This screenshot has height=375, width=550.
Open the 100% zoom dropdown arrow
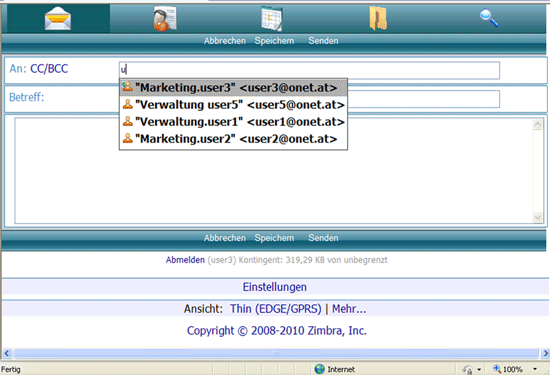coord(535,369)
